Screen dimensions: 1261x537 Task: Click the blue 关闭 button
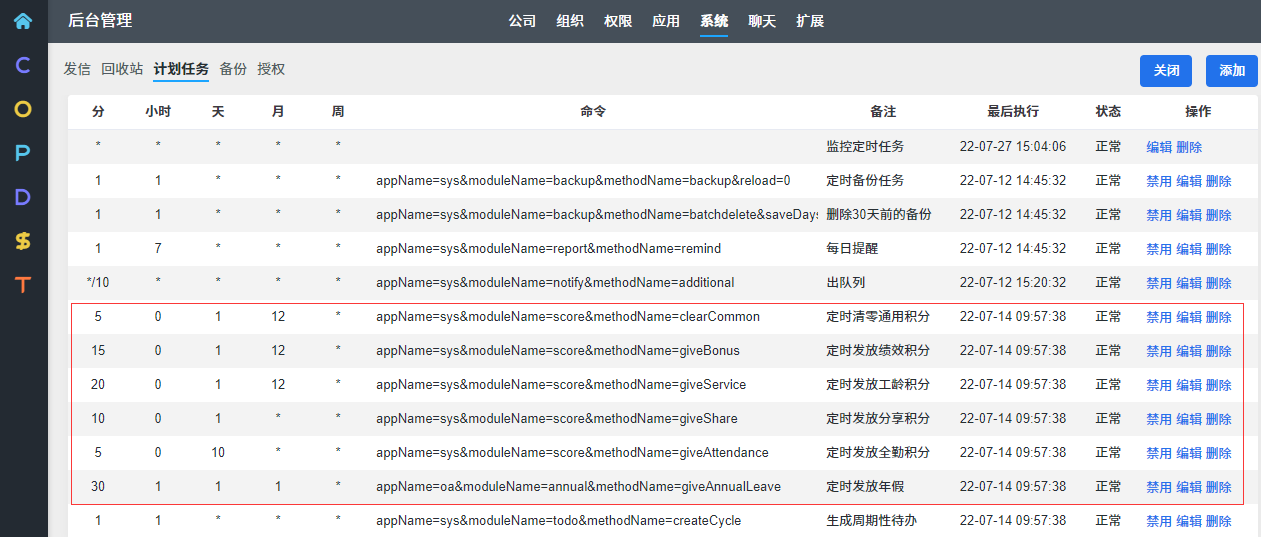point(1166,71)
